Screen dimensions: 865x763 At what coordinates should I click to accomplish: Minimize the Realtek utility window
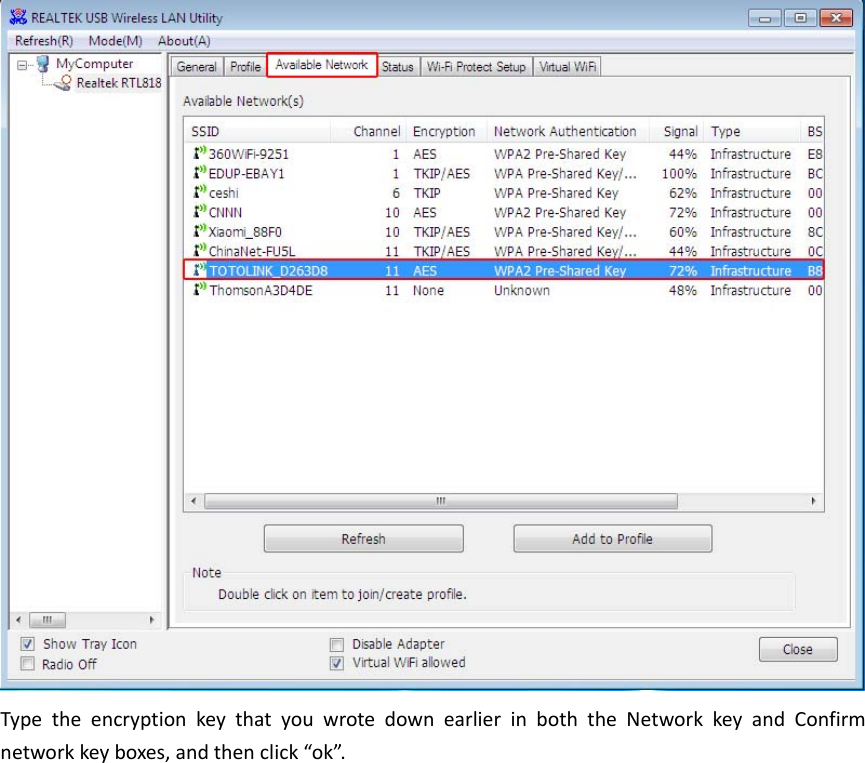(x=765, y=18)
